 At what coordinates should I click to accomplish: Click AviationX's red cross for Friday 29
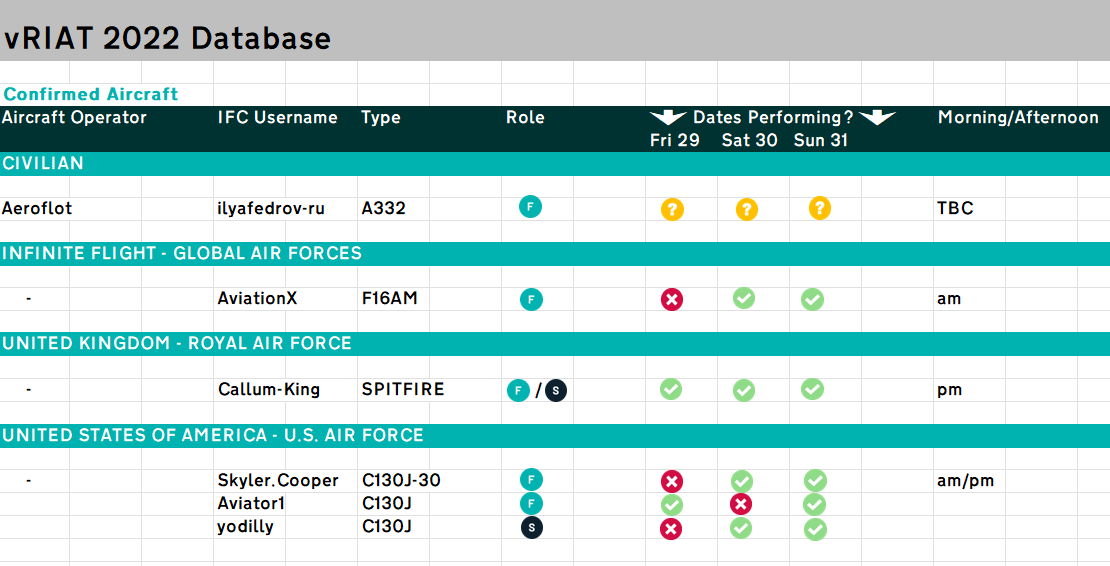[672, 299]
